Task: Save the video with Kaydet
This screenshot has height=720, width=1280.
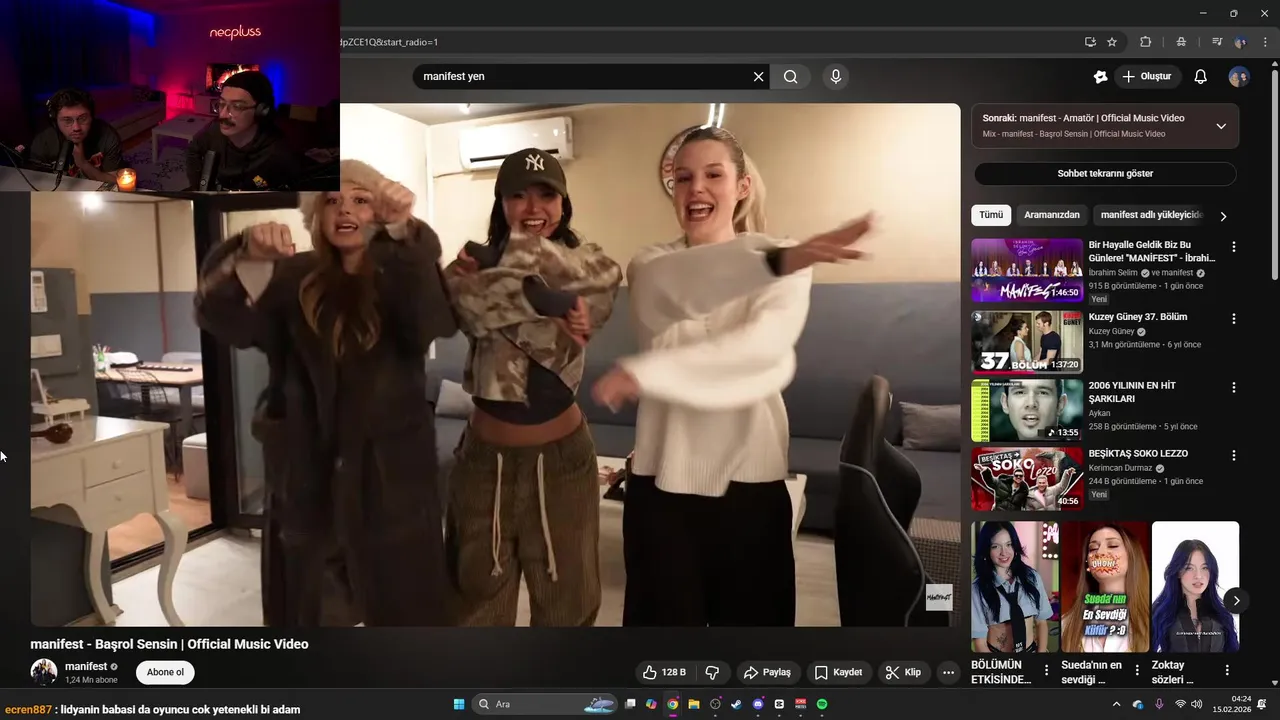Action: (x=838, y=672)
